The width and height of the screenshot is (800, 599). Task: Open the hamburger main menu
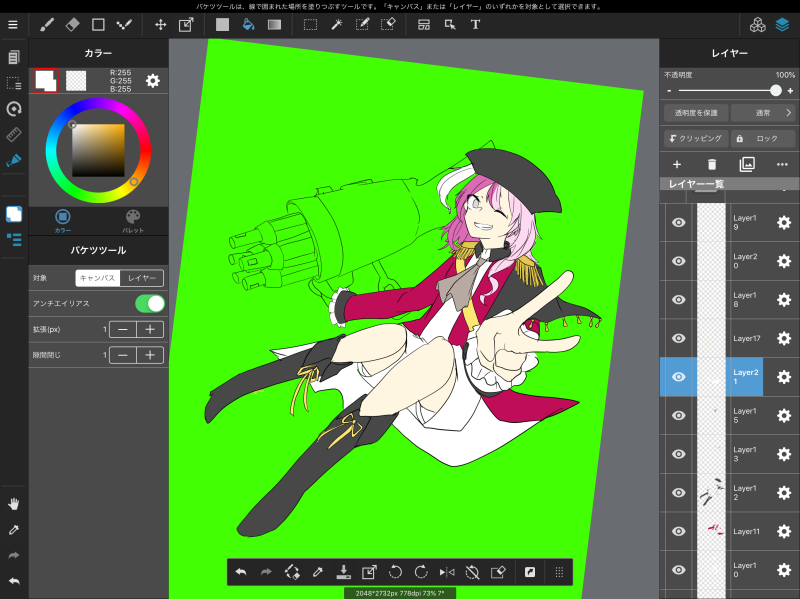pos(13,24)
